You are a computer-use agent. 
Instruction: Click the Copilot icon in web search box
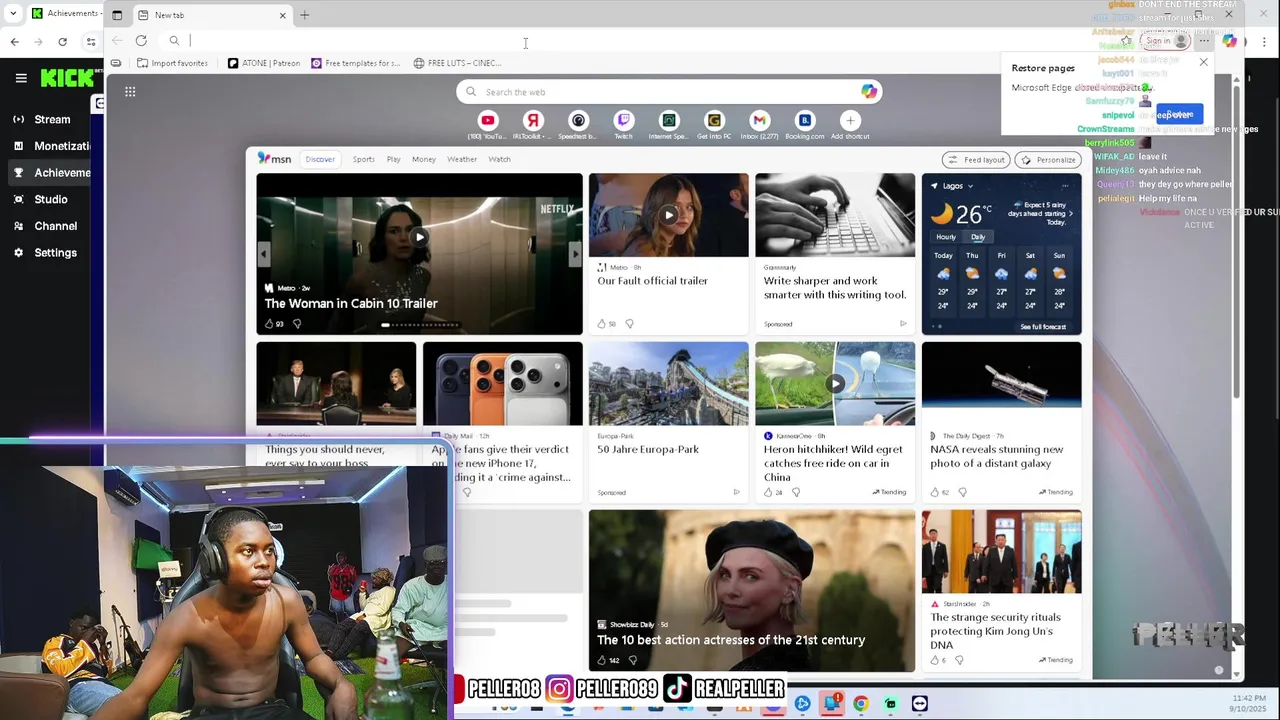coord(868,92)
